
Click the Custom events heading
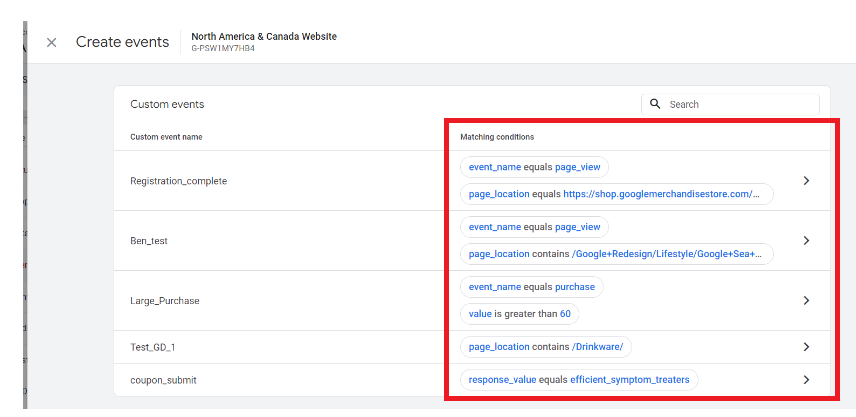click(x=167, y=104)
